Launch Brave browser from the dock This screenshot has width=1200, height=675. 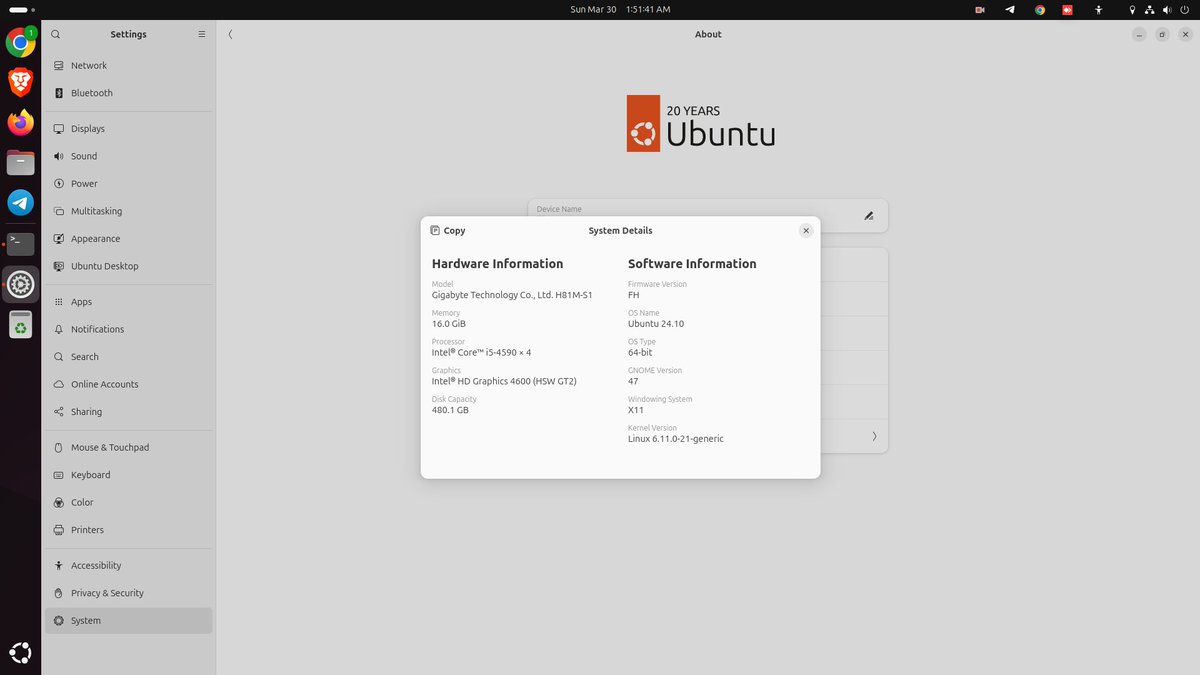21,82
